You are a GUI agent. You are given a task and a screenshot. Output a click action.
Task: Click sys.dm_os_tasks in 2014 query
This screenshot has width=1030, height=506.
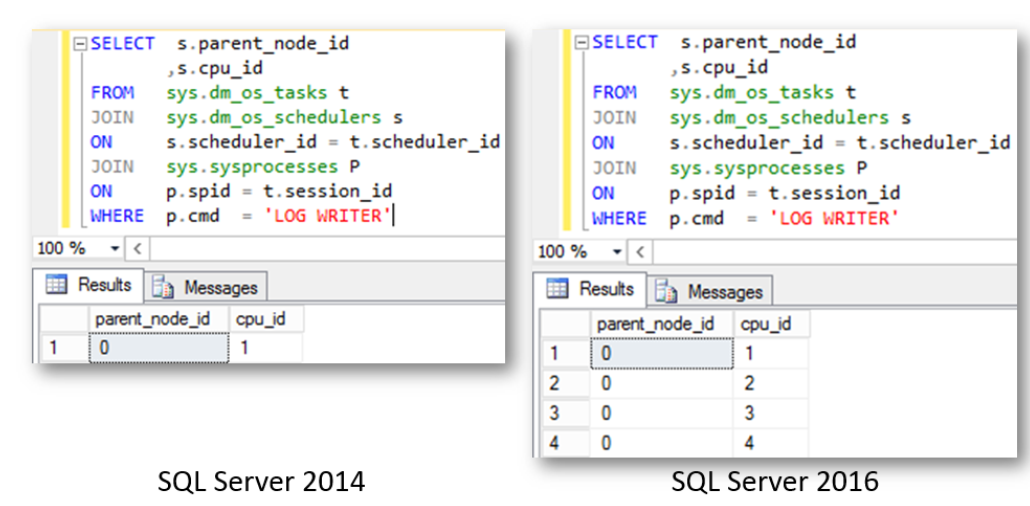pos(247,93)
